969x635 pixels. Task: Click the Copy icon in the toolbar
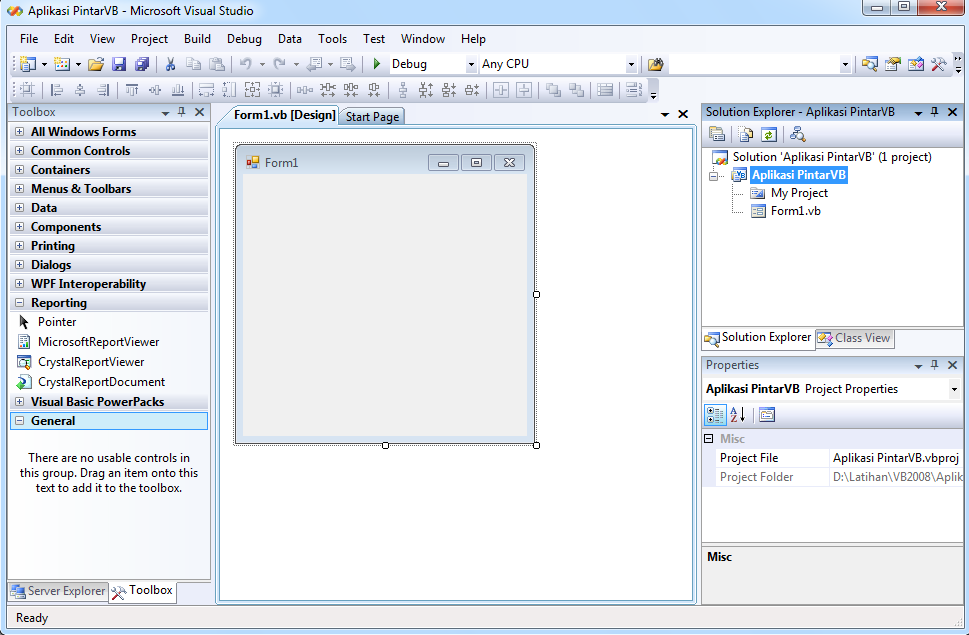click(x=193, y=64)
